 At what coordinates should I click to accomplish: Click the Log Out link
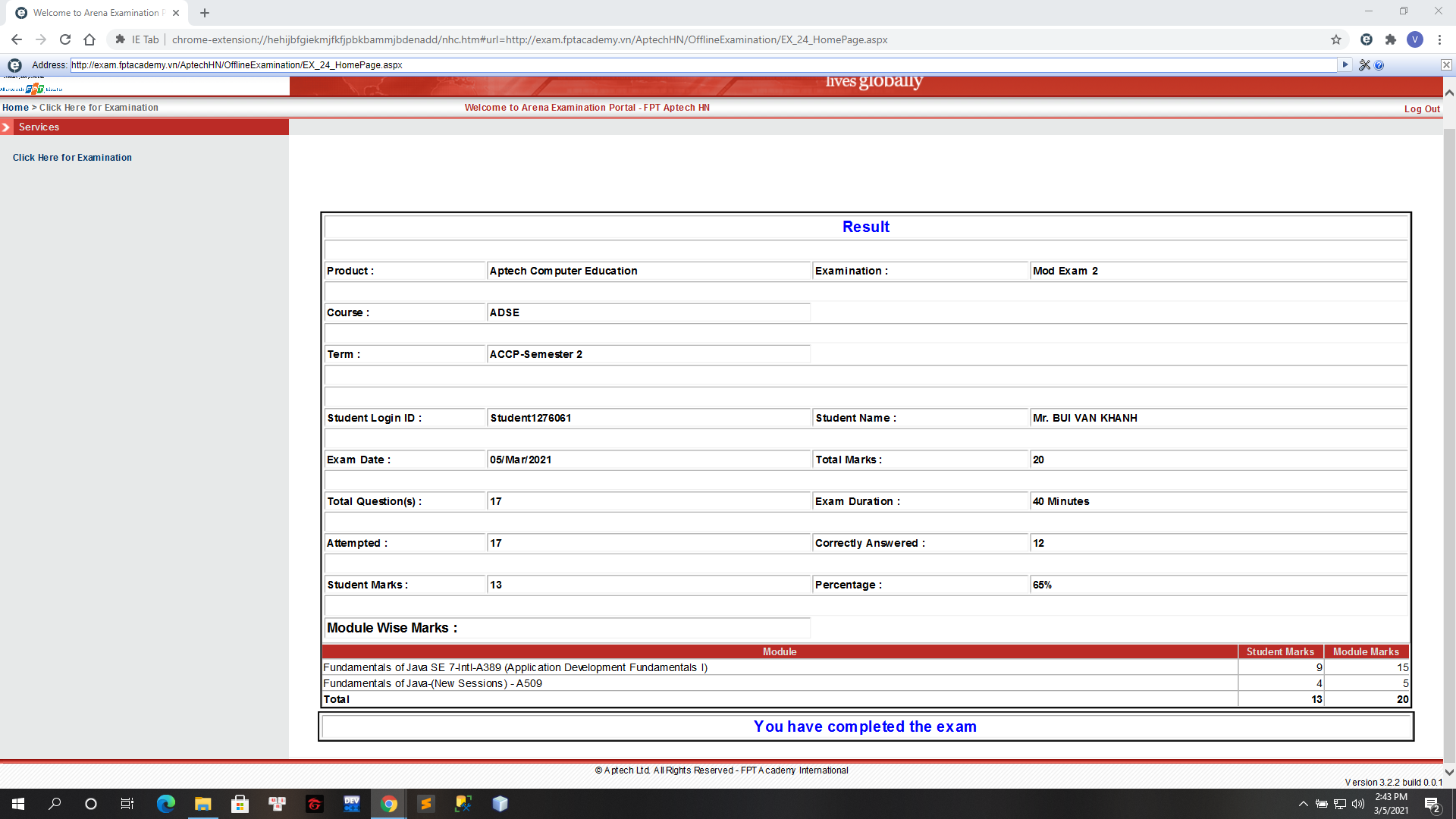[1422, 109]
